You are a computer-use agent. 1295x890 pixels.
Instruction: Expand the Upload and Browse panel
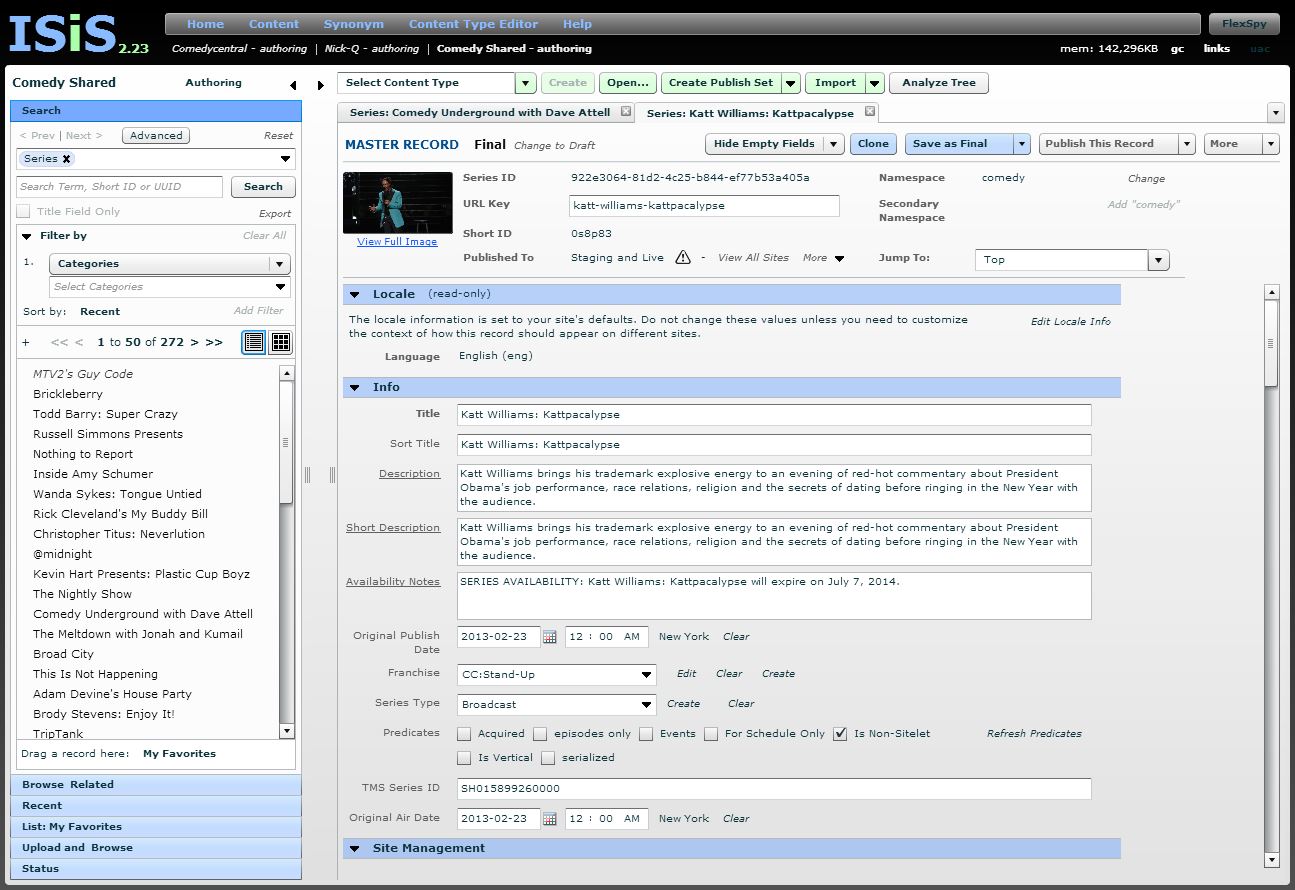click(156, 848)
